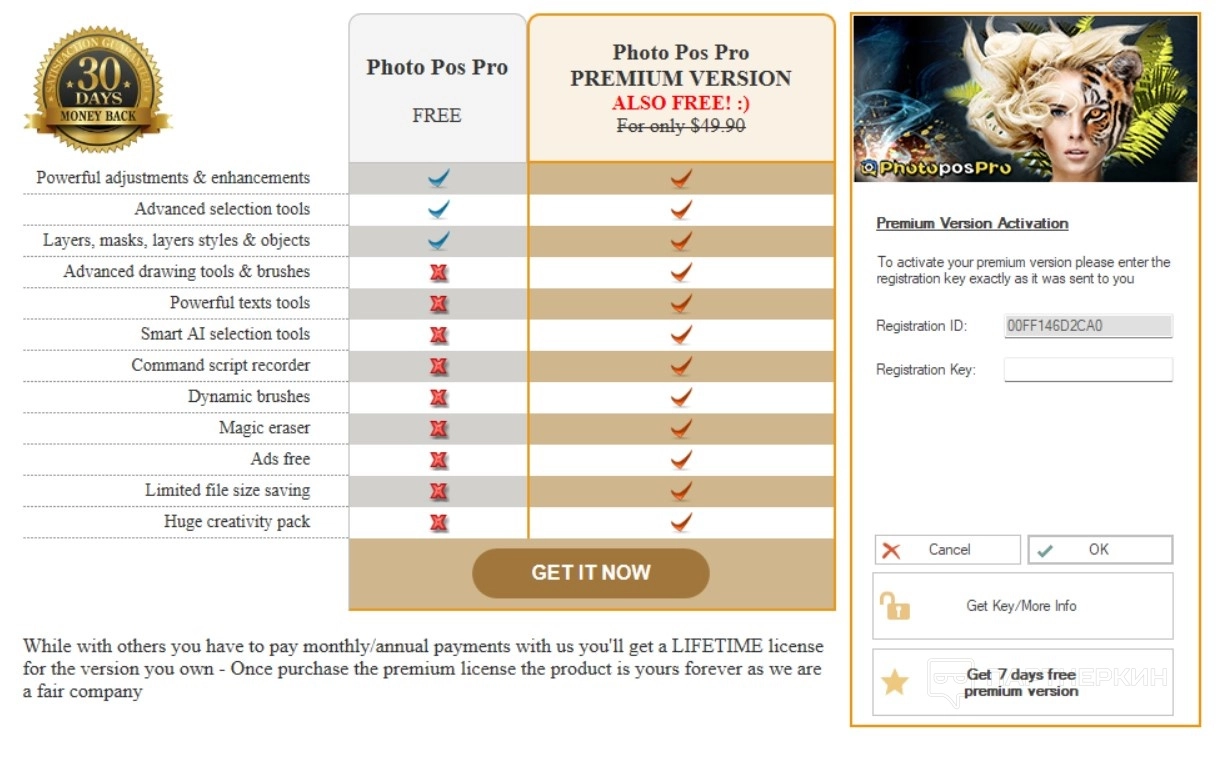Open Get Key/More Info
The width and height of the screenshot is (1219, 761).
point(1022,606)
